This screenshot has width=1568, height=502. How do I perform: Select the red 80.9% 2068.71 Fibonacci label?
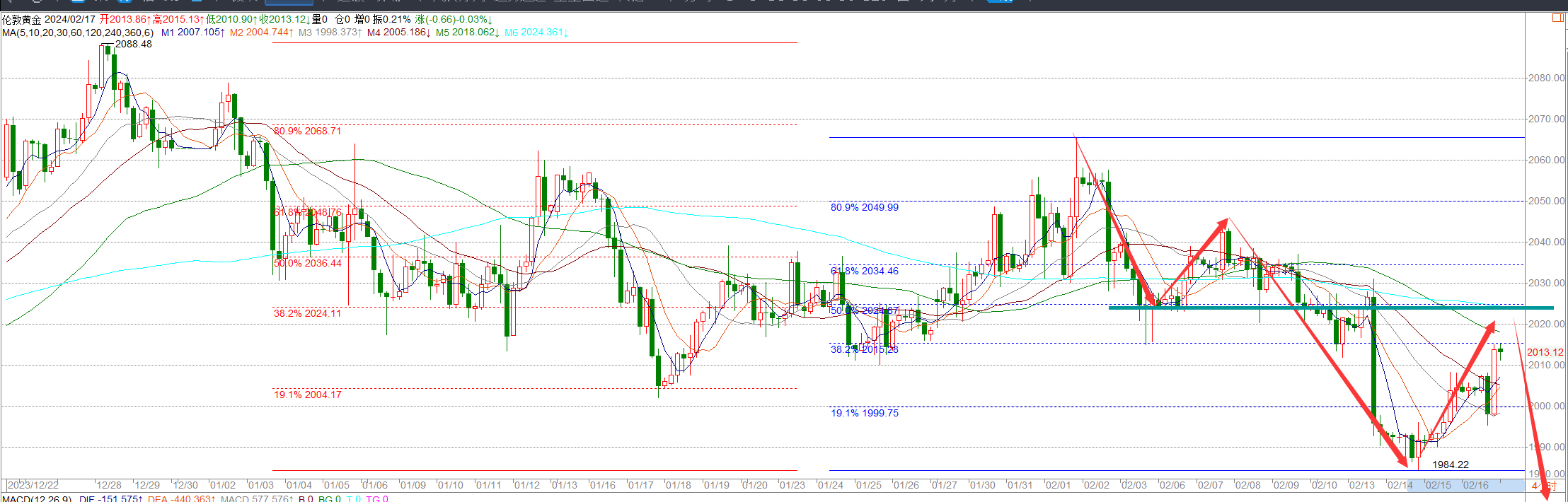[308, 131]
